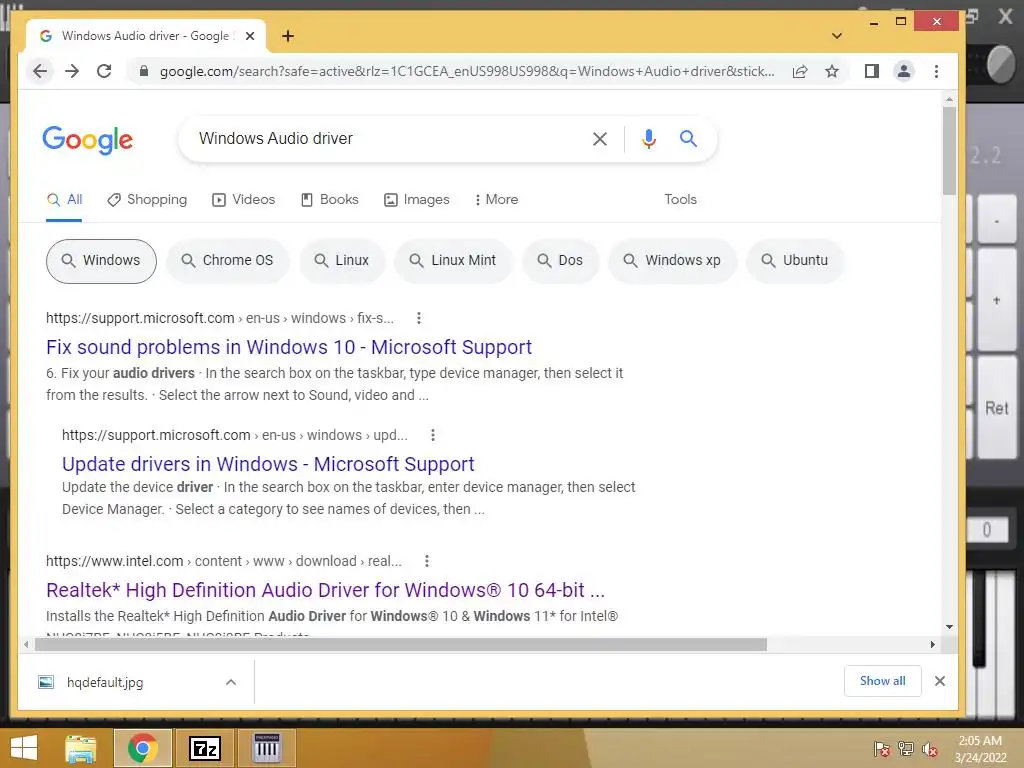Click the scroll up arrow
Screen dimensions: 1024x768
coord(949,100)
